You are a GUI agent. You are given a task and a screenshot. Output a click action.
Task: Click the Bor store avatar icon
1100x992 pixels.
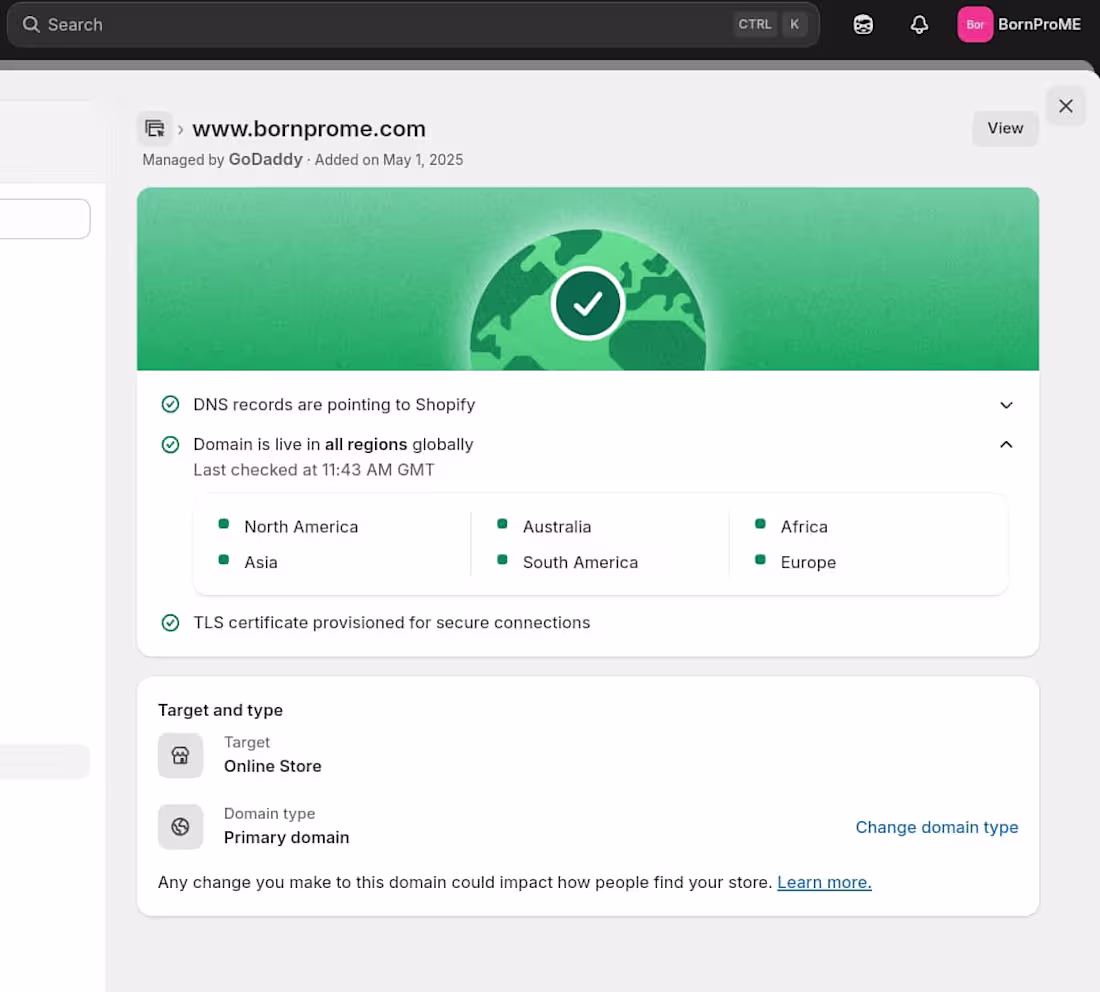(975, 24)
